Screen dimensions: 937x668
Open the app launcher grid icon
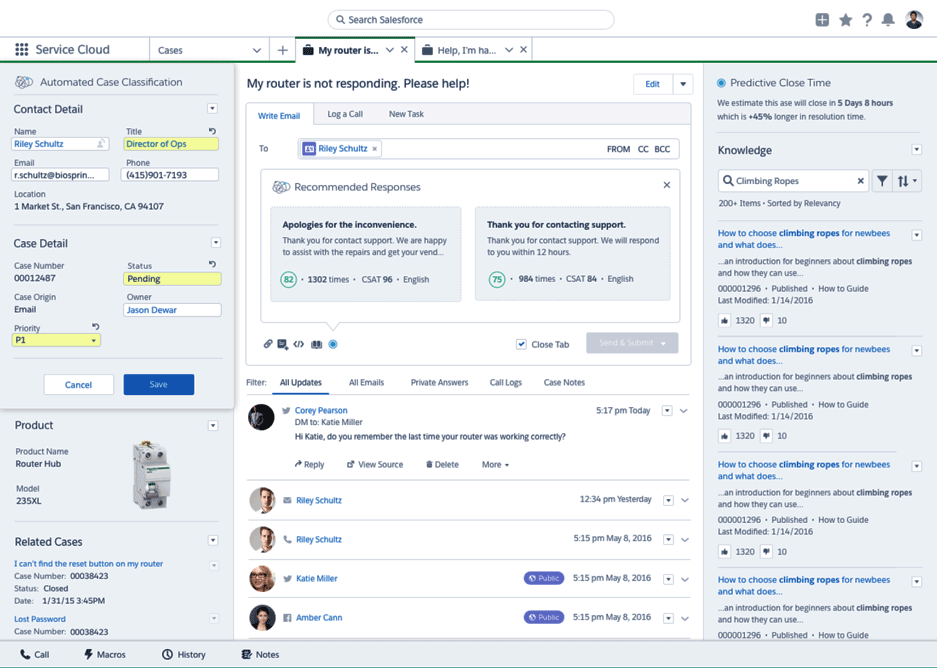tap(20, 49)
